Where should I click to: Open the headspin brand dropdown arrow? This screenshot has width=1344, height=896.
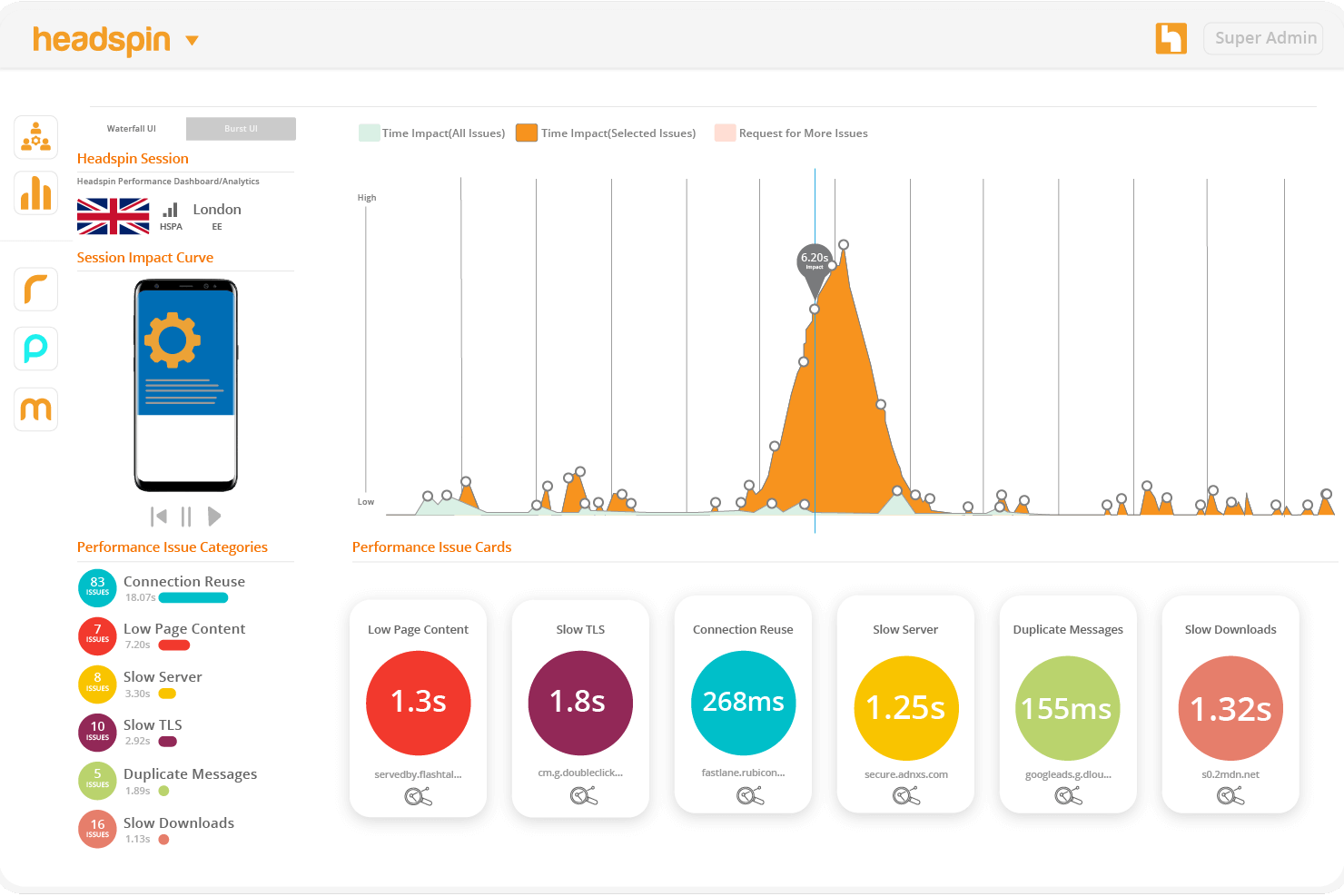tap(191, 41)
